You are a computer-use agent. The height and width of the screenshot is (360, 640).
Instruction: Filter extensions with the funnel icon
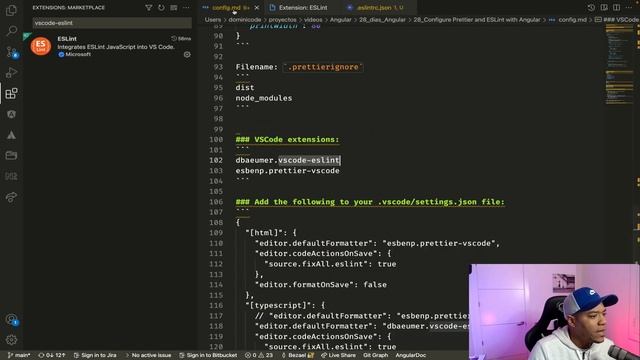tap(149, 8)
